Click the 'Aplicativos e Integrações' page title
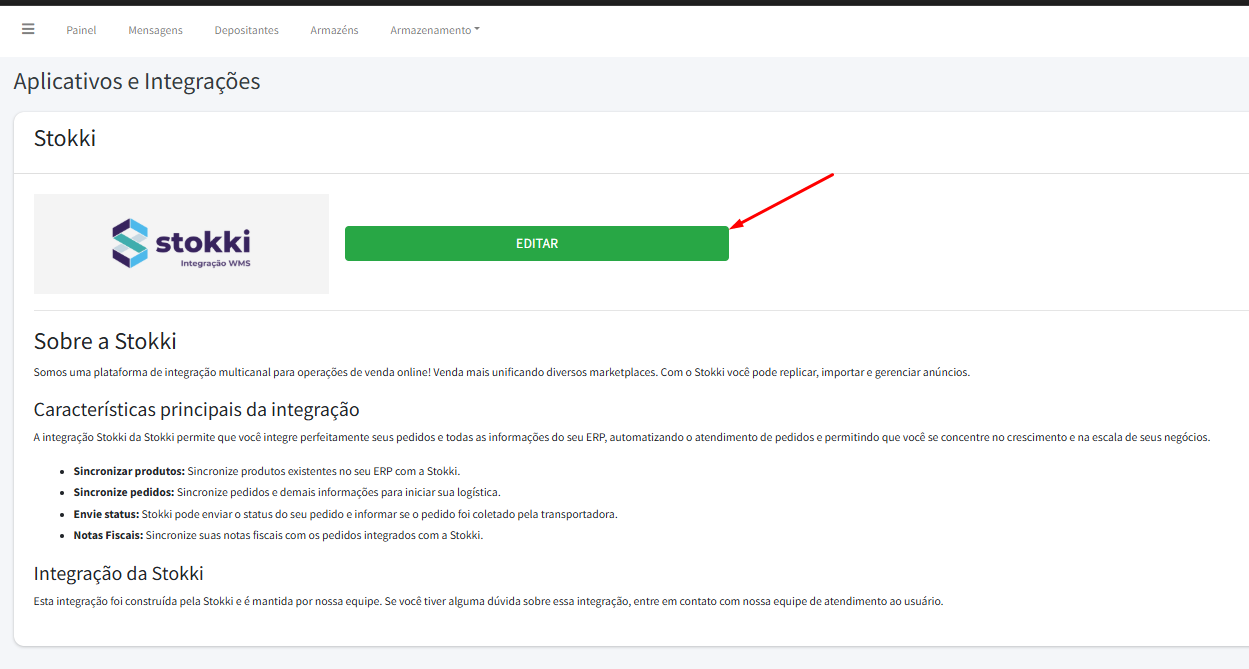Viewport: 1249px width, 669px height. (x=137, y=82)
